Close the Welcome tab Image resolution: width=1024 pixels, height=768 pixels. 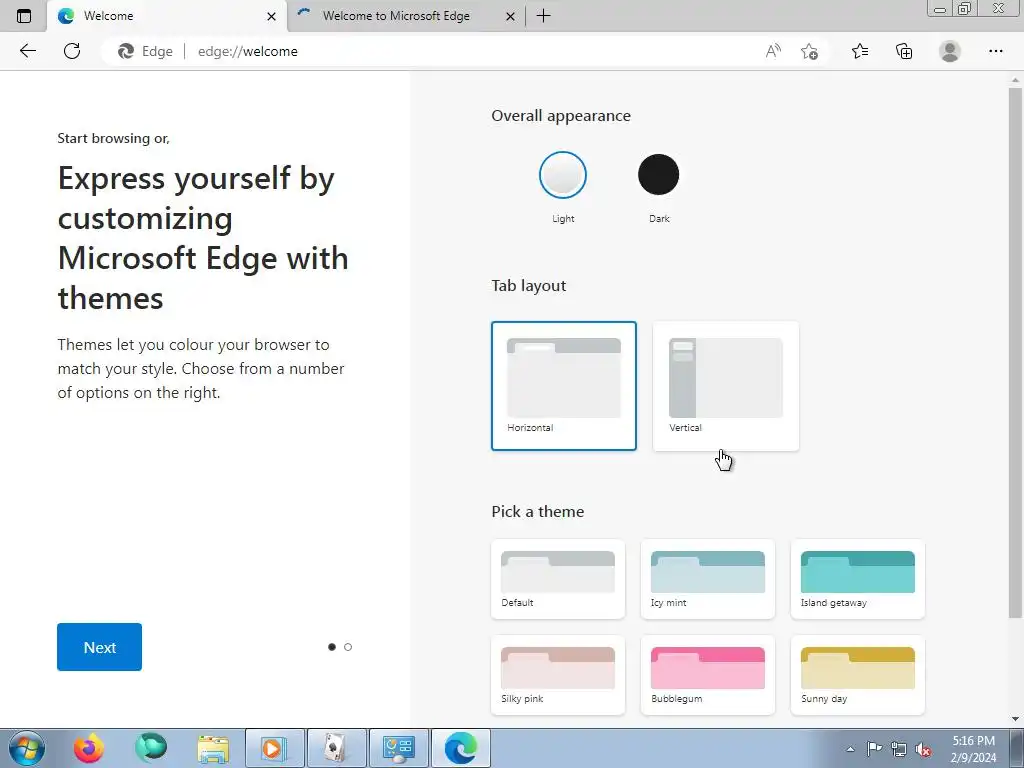(272, 16)
